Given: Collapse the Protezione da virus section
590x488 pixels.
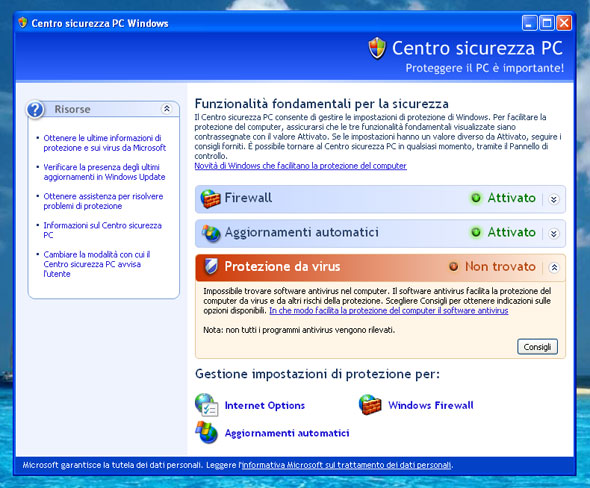Looking at the screenshot, I should 554,268.
